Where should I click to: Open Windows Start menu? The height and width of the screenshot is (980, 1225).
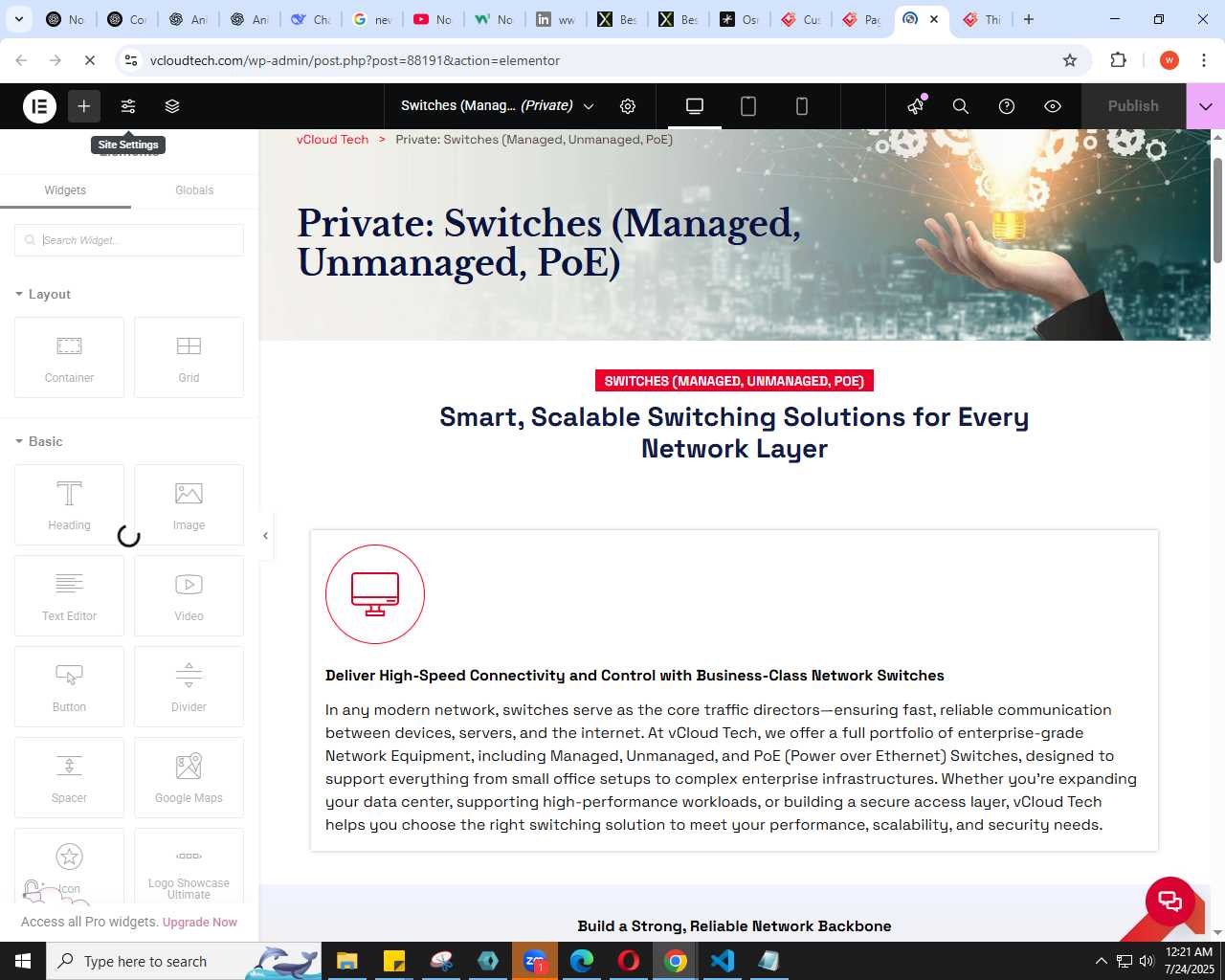tap(23, 961)
